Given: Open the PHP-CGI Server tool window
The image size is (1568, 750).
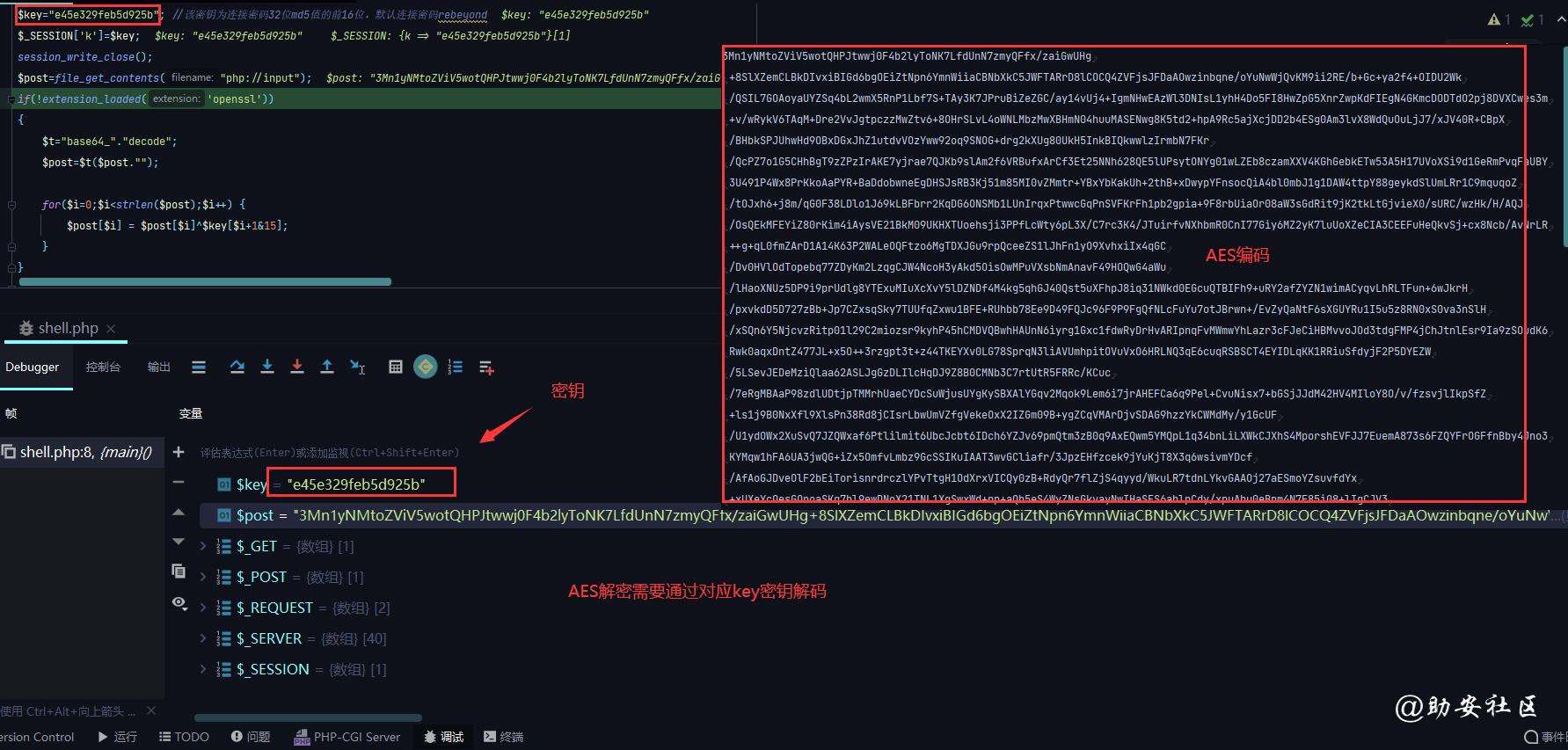Looking at the screenshot, I should [347, 737].
